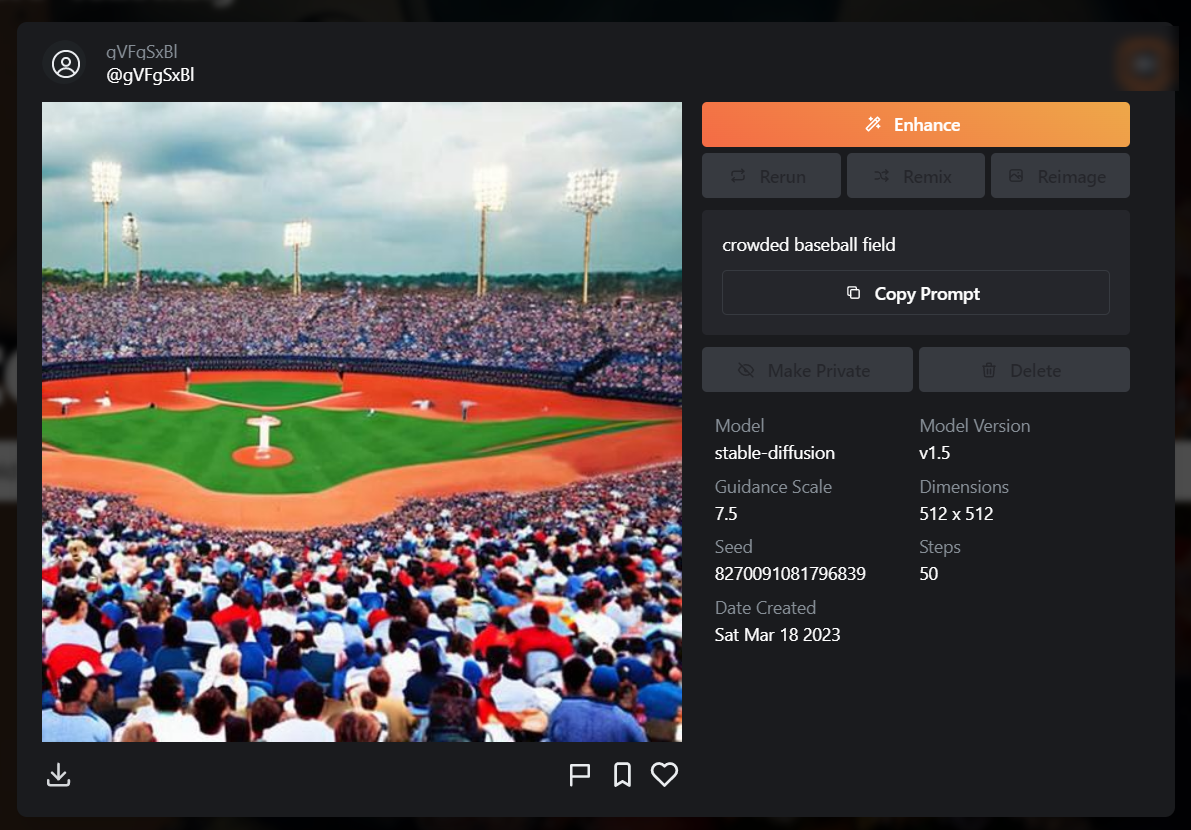Copy the prompt text
The height and width of the screenshot is (830, 1191).
(x=915, y=293)
